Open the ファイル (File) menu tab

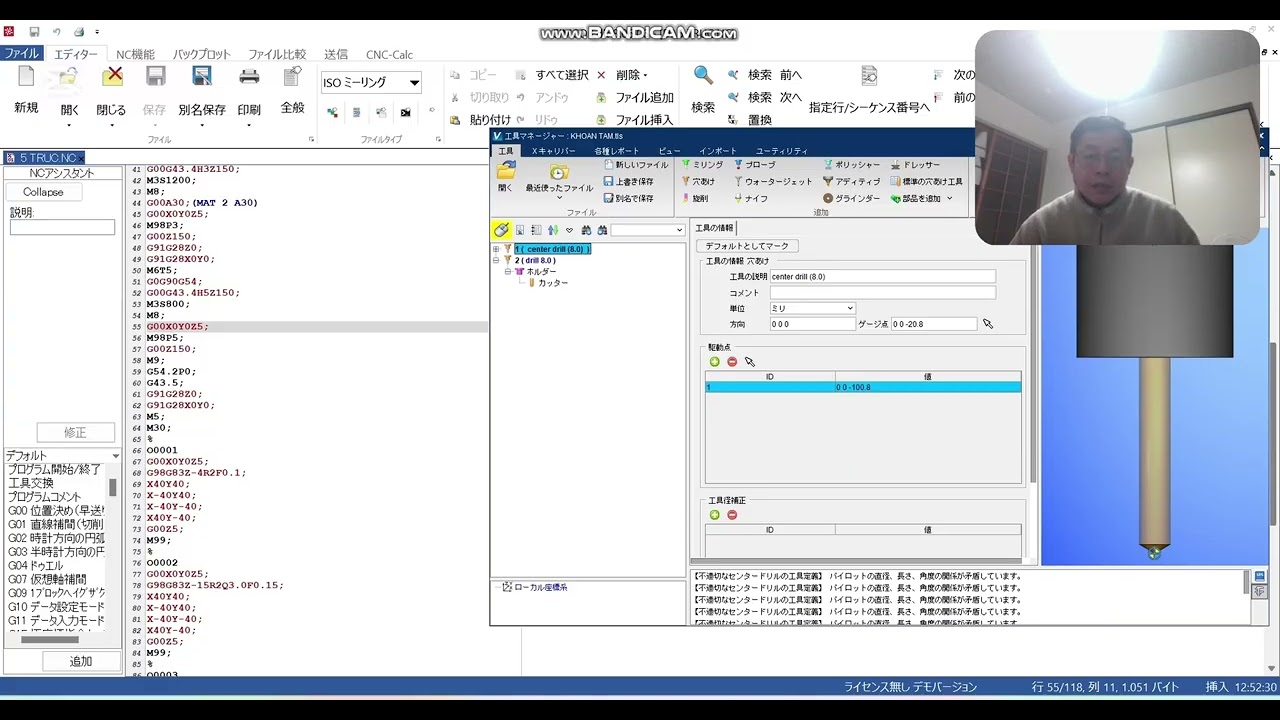click(21, 54)
